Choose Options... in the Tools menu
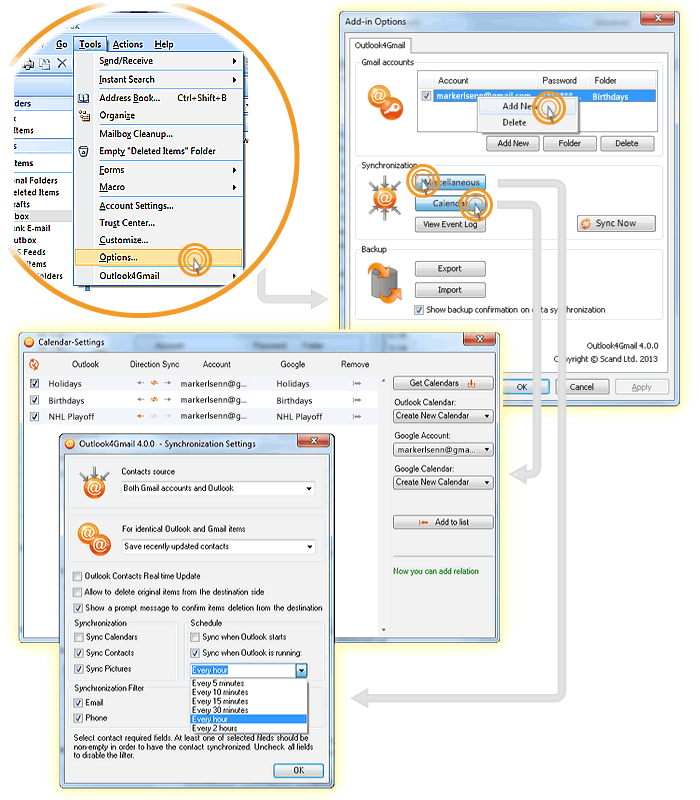The height and width of the screenshot is (800, 700). [x=158, y=258]
